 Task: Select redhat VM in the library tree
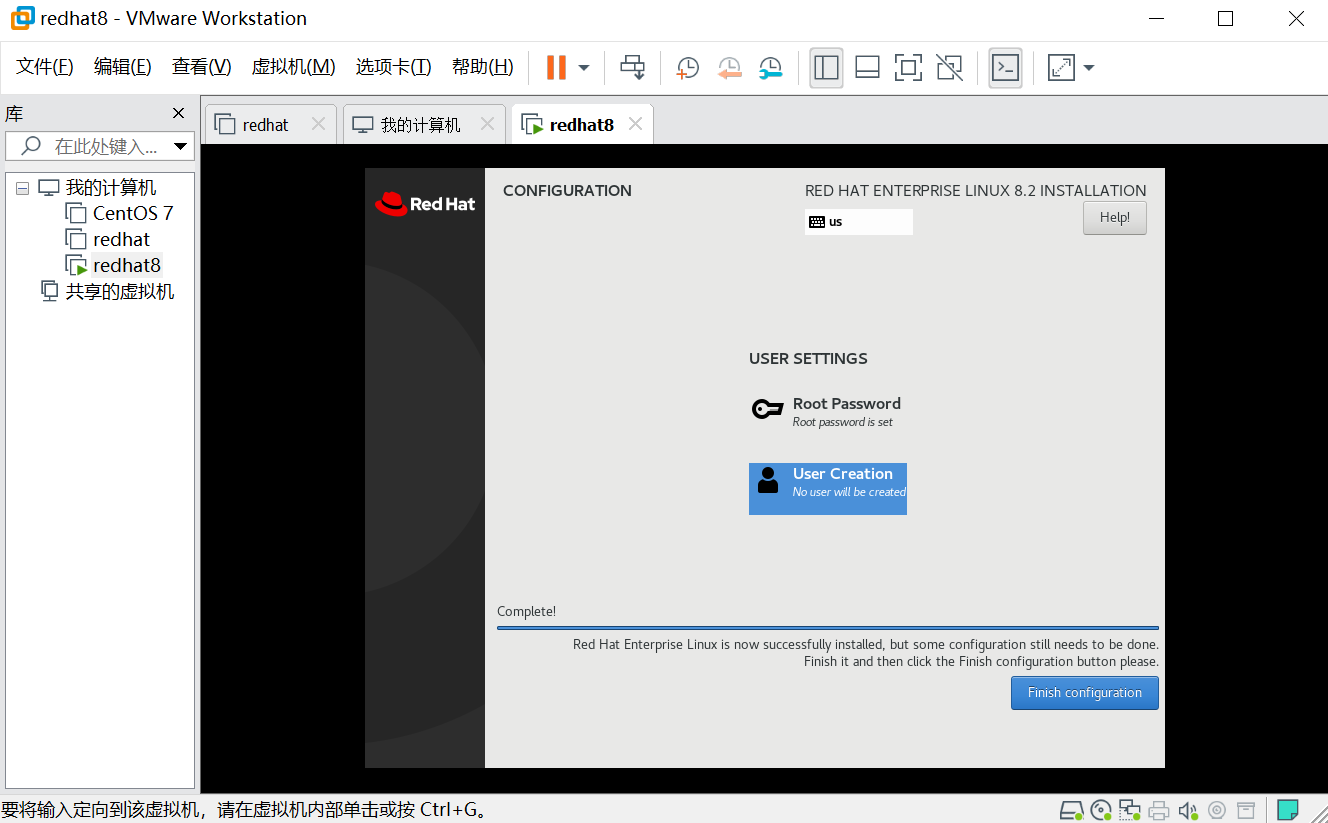[121, 239]
